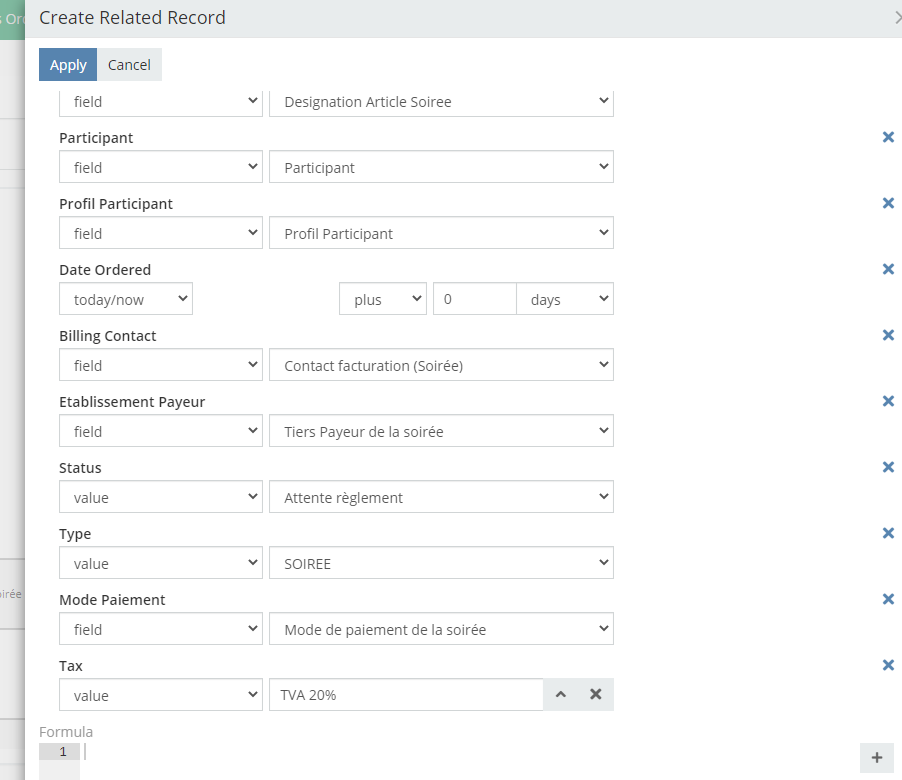Remove the Participant field mapping row

point(887,137)
